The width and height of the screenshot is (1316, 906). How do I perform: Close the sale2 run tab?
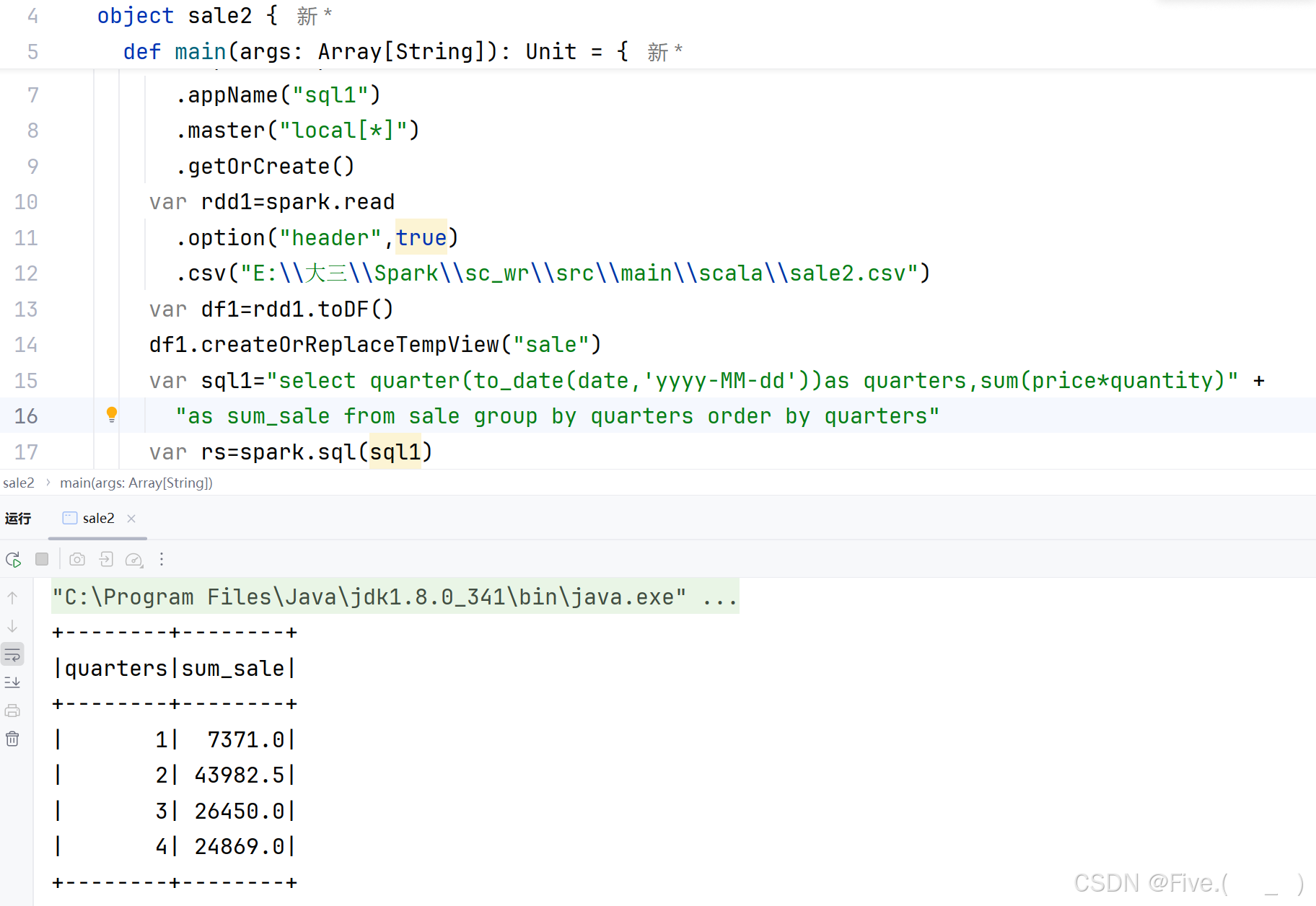pos(131,519)
